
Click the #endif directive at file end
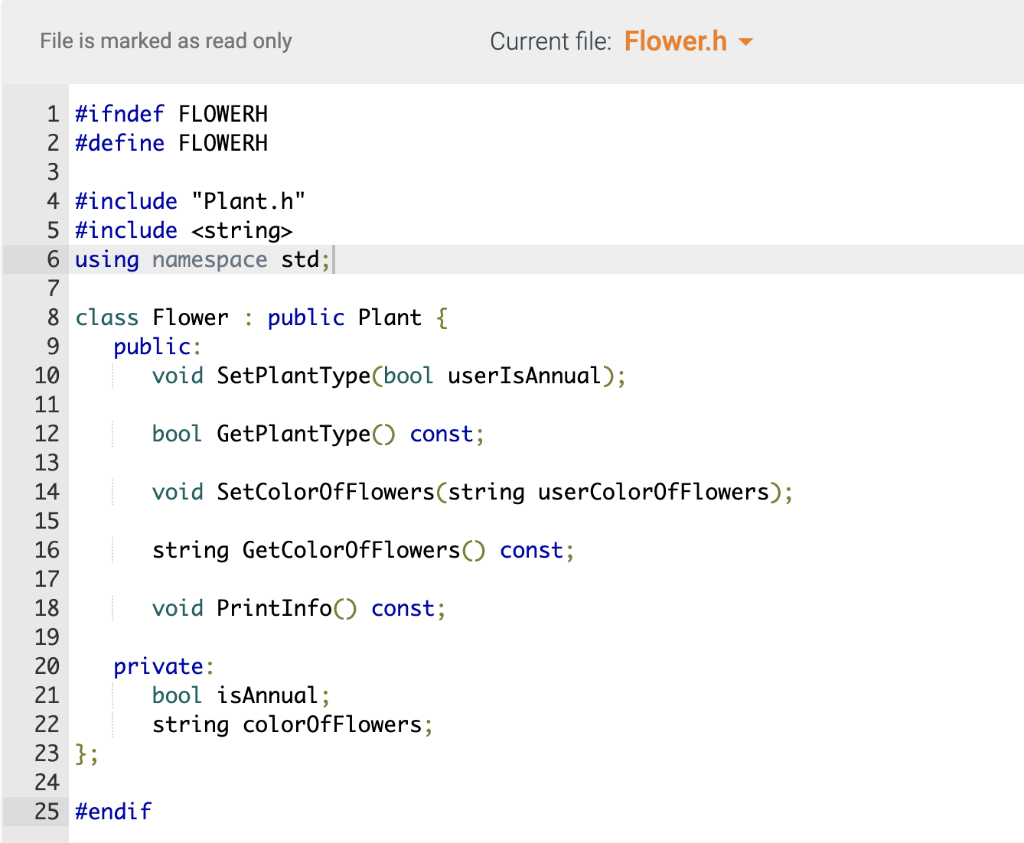[113, 811]
